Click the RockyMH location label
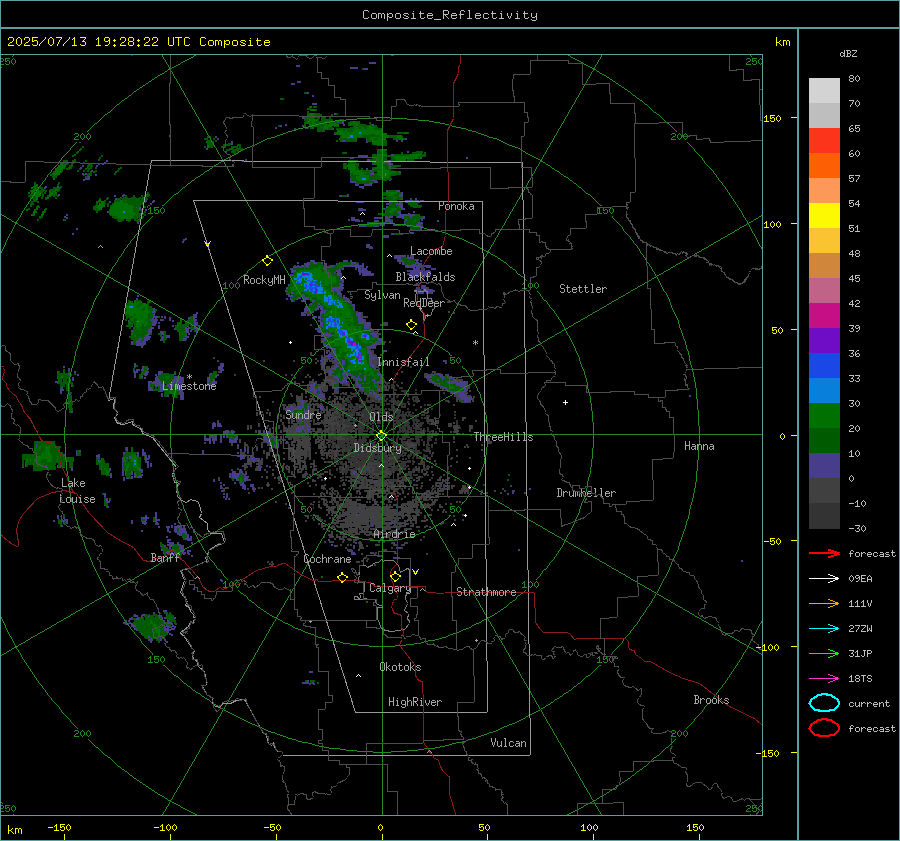This screenshot has height=841, width=900. pyautogui.click(x=264, y=280)
